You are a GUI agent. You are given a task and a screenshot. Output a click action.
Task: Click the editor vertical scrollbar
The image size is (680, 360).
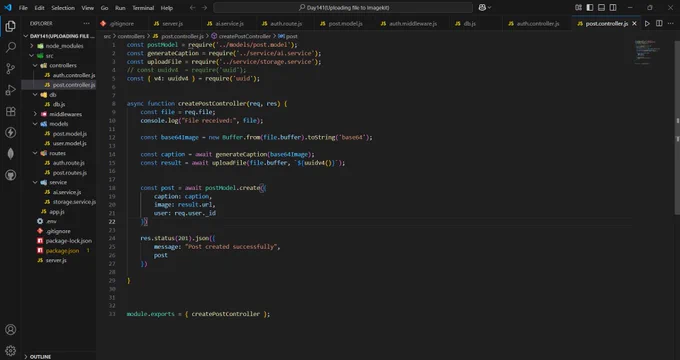click(677, 128)
